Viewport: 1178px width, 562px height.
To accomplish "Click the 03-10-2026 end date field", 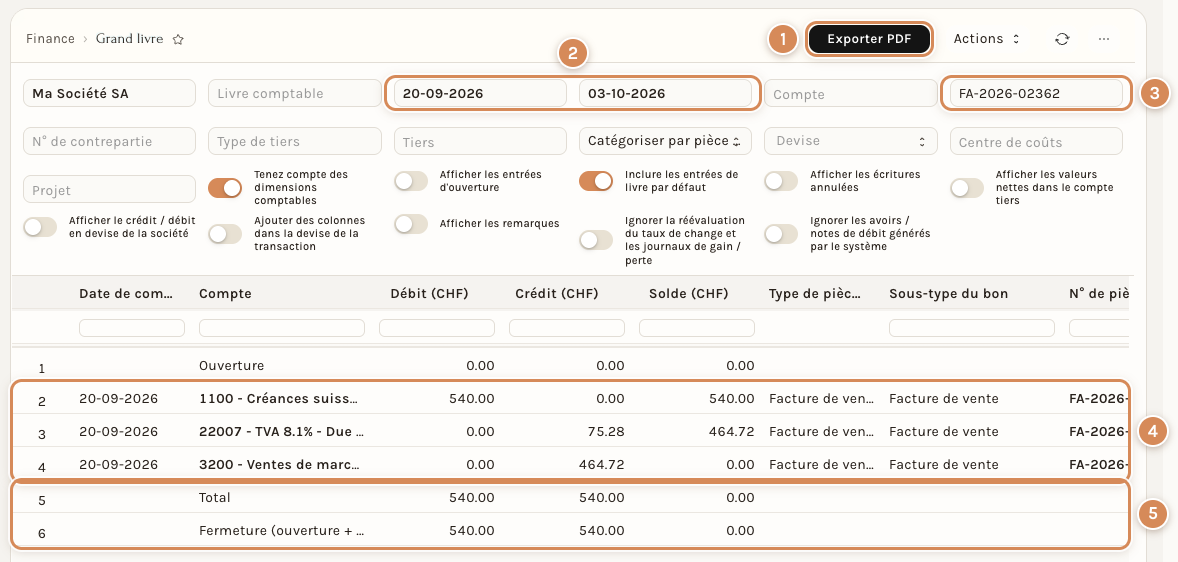I will 665,94.
